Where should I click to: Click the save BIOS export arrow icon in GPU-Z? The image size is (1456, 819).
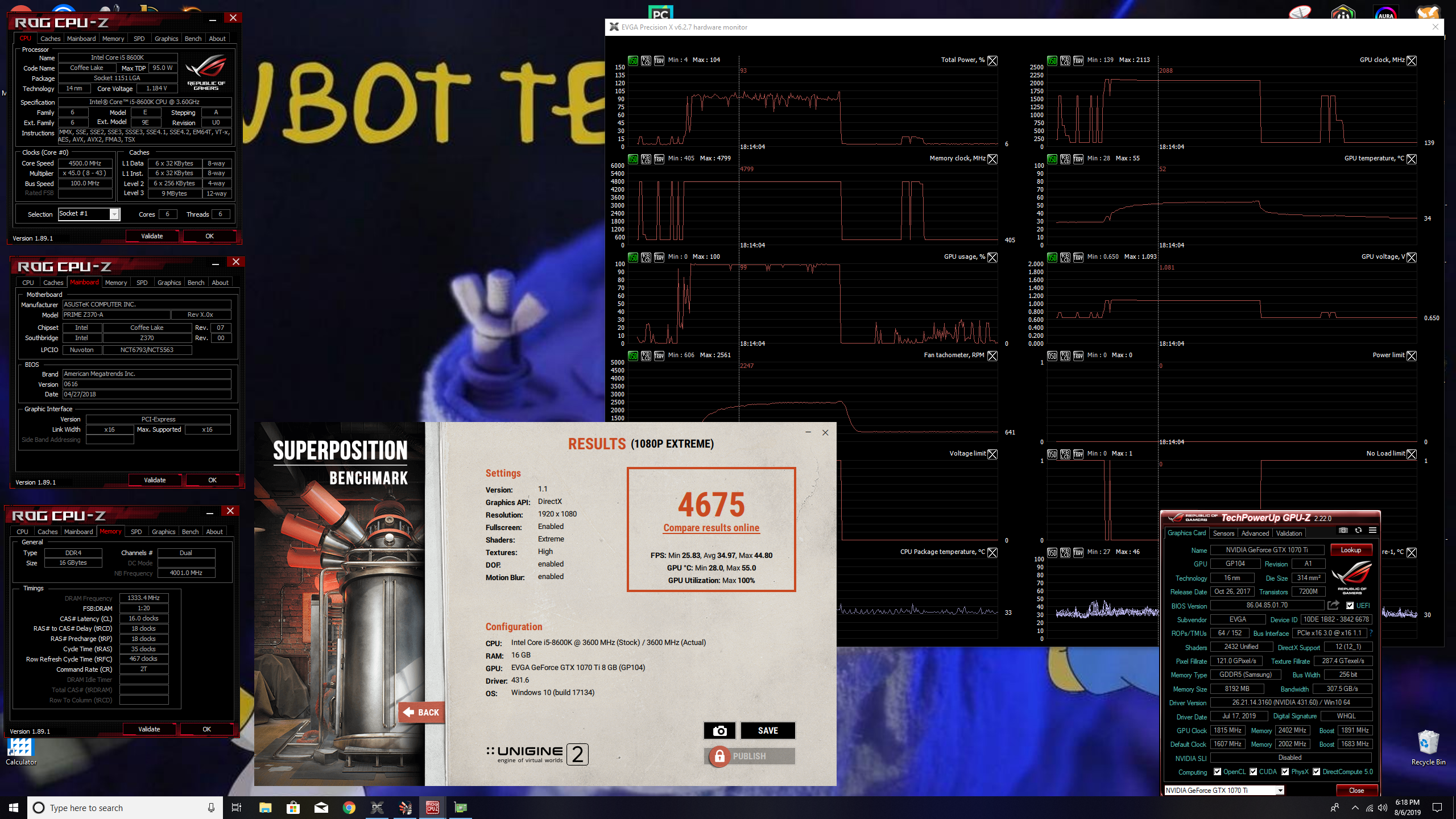click(x=1333, y=605)
